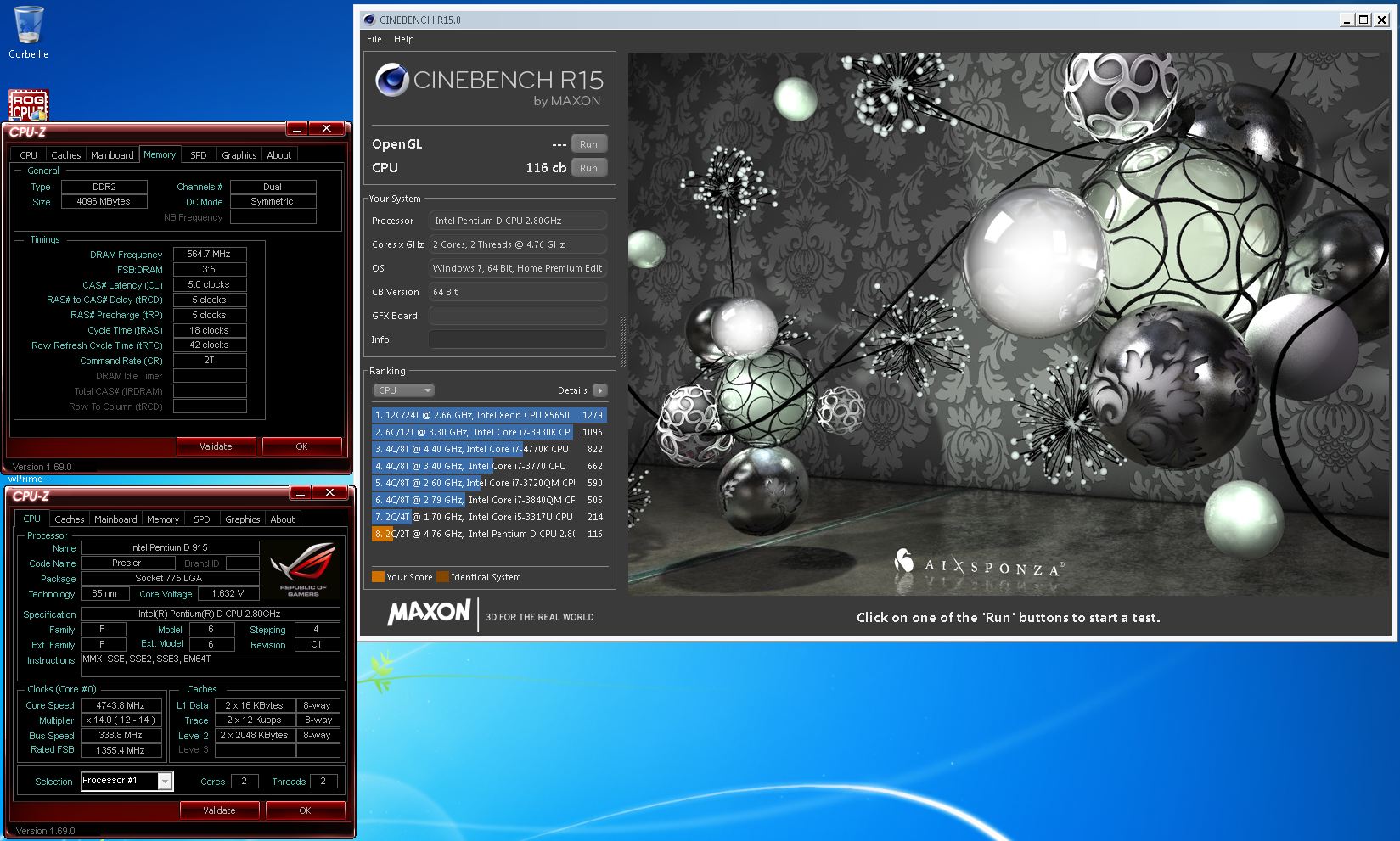The height and width of the screenshot is (841, 1400).
Task: Click the Info field in Your System
Action: (518, 339)
